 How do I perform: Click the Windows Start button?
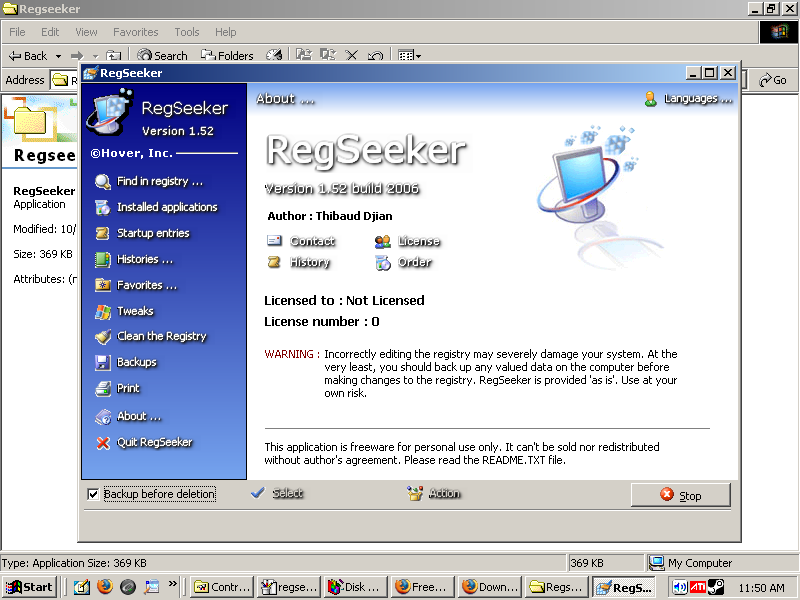coord(30,587)
